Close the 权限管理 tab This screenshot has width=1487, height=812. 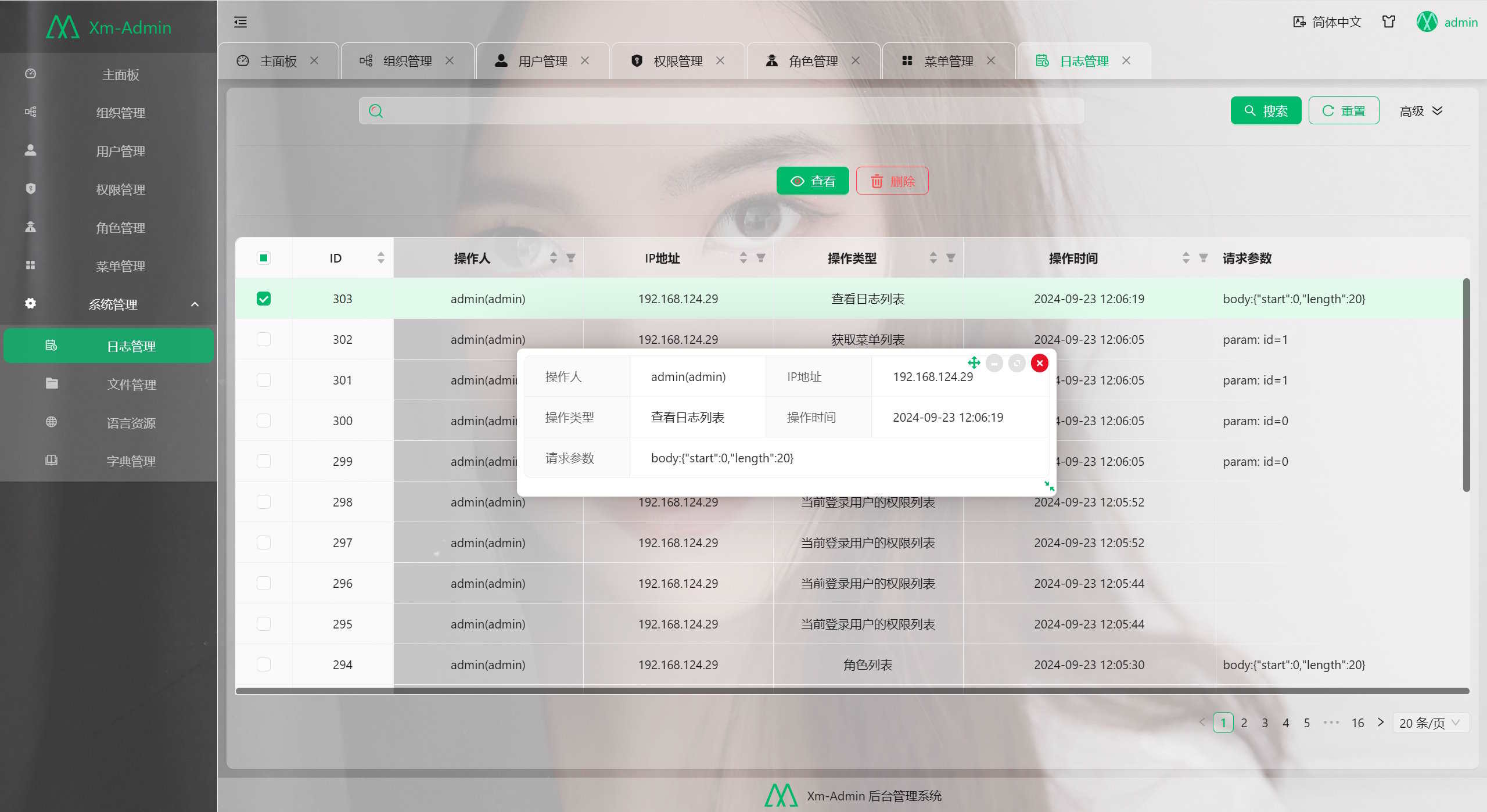[x=720, y=60]
